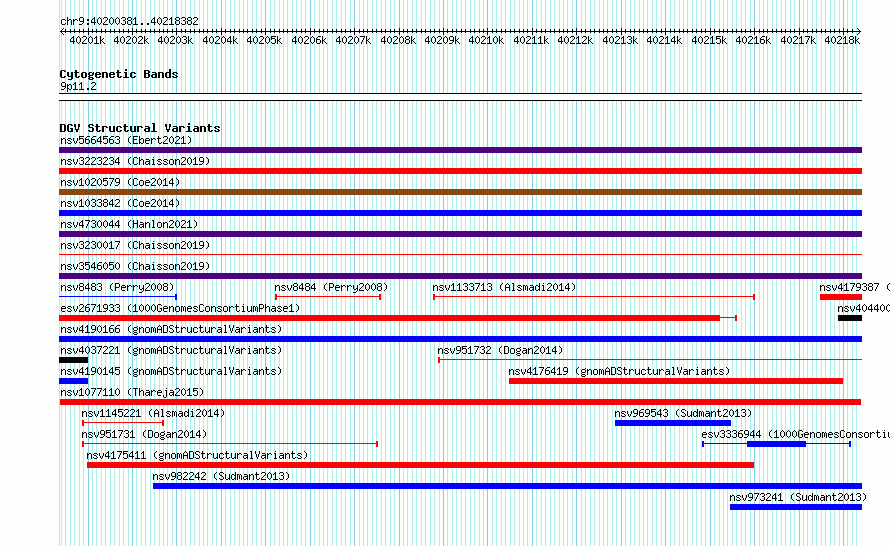
Task: Select the short blue nsv4190145 bar
Action: pyautogui.click(x=73, y=381)
